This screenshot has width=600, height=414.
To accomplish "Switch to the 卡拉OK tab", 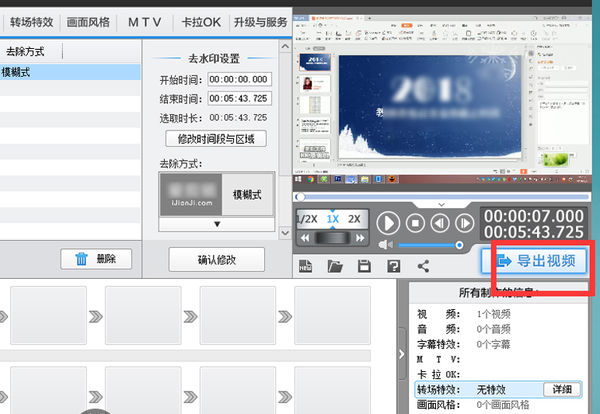I will [201, 22].
